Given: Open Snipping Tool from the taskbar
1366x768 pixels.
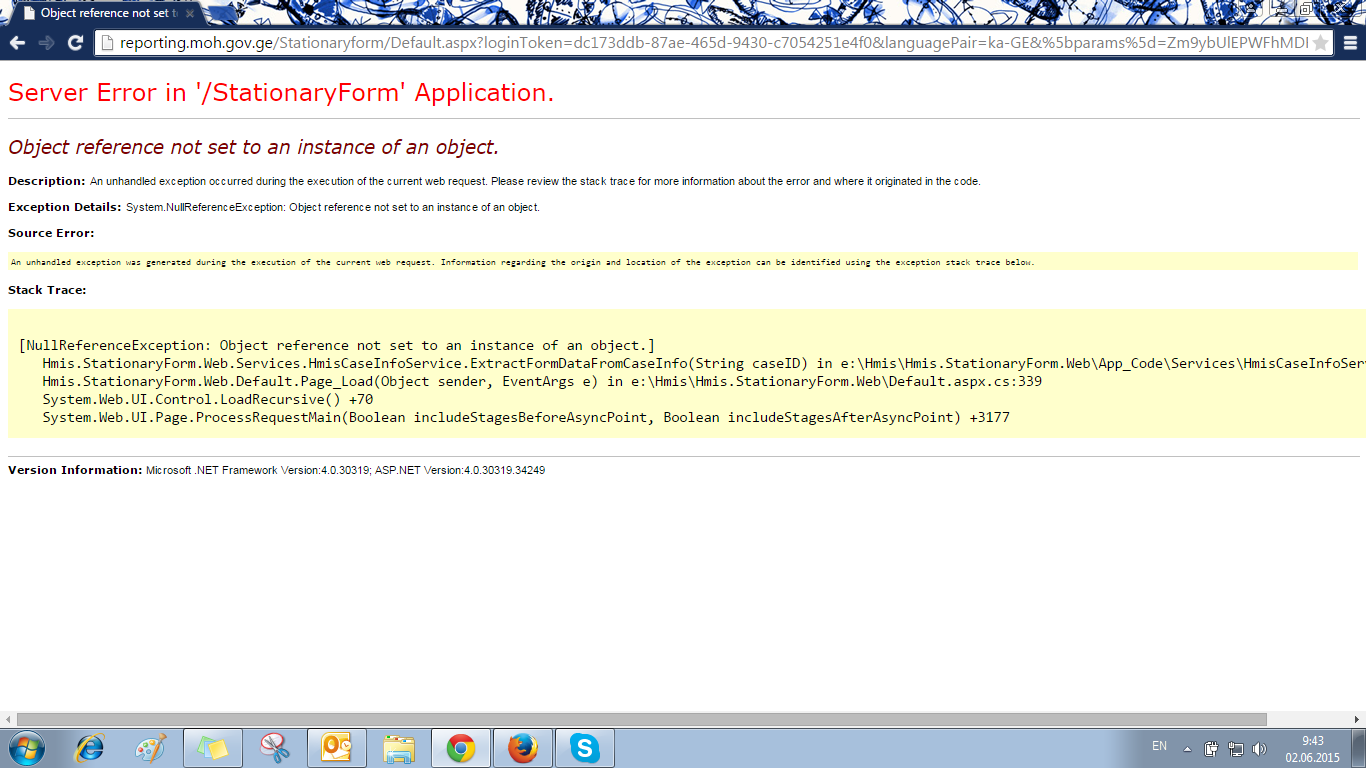Looking at the screenshot, I should [274, 748].
